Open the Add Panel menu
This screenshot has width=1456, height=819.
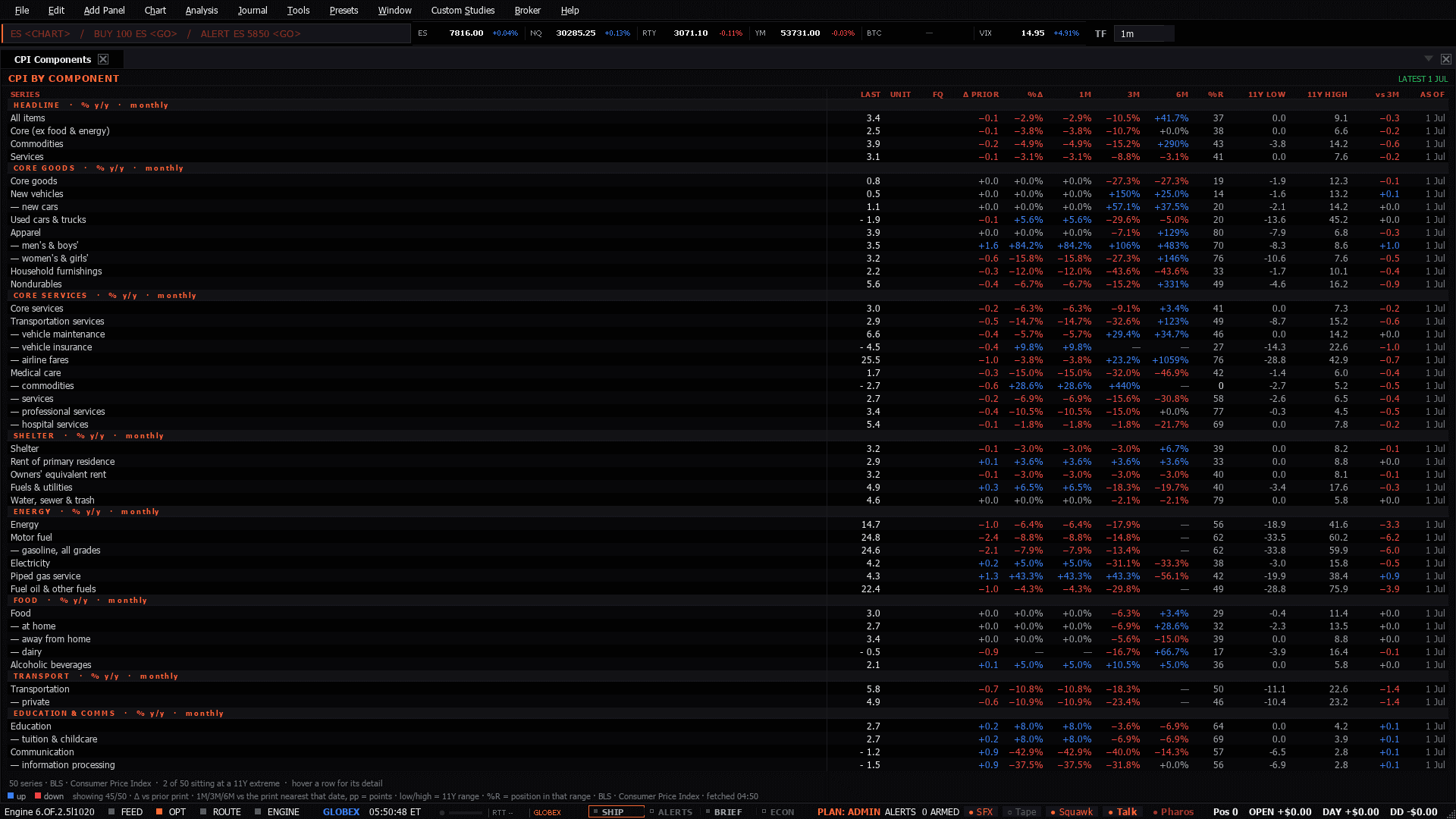[x=104, y=11]
